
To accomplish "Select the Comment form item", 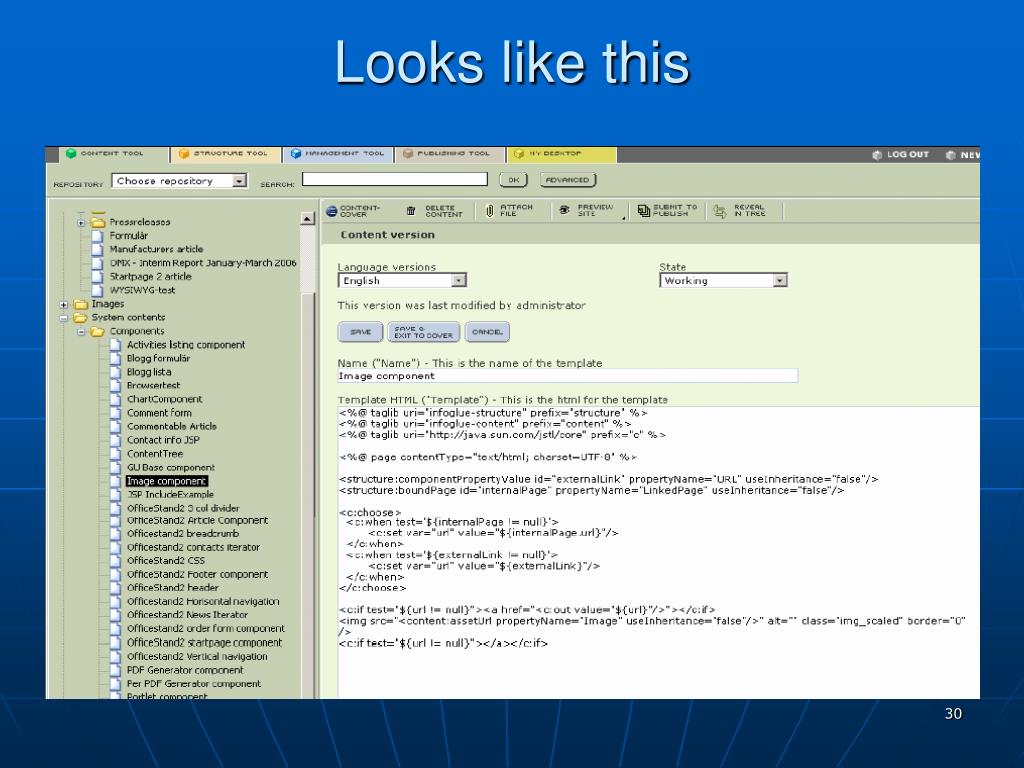I will point(159,413).
